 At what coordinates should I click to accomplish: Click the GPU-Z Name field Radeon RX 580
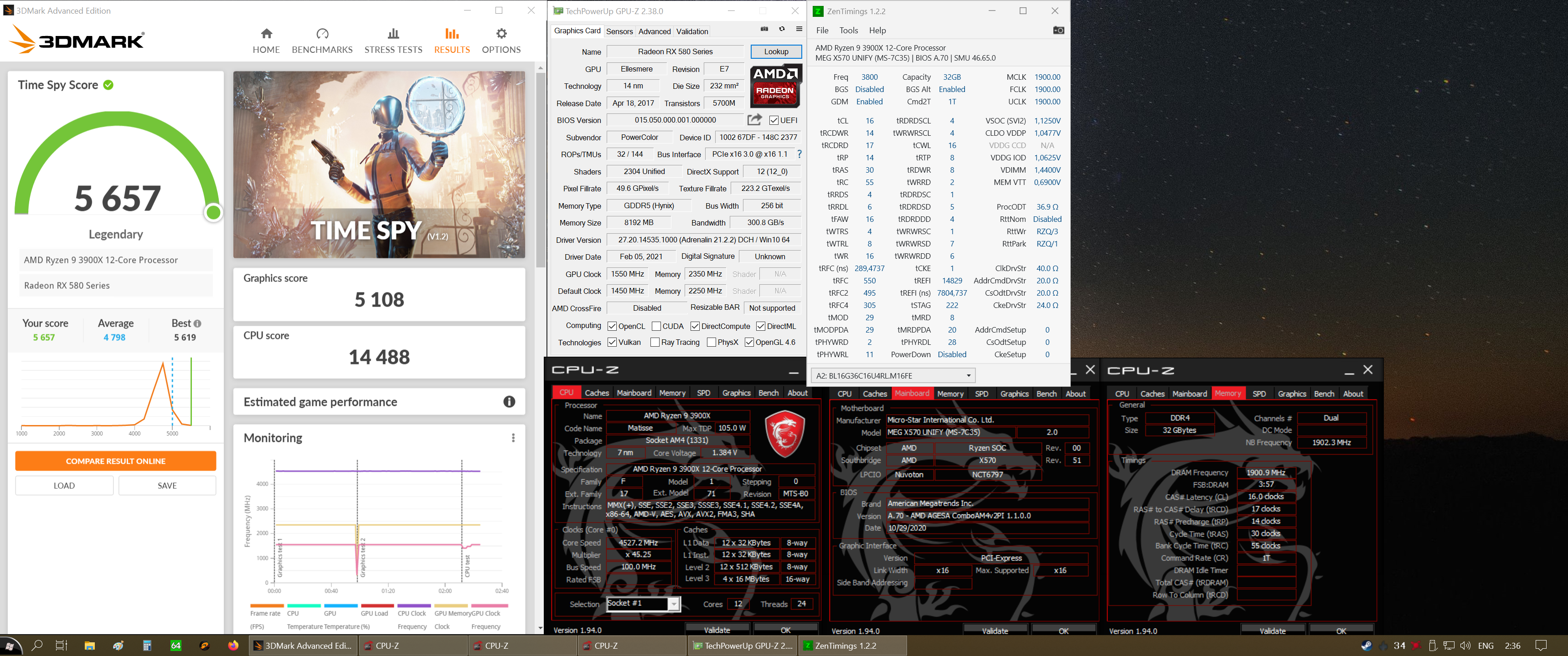[x=675, y=52]
